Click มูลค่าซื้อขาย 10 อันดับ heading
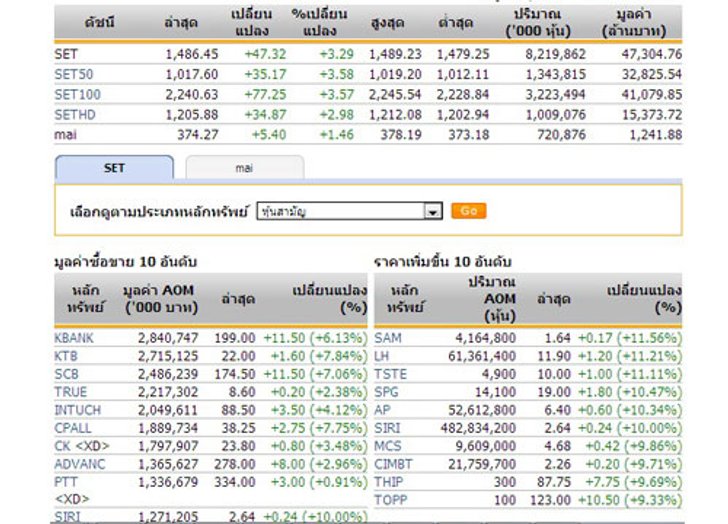Screen dimensions: 728x524 125,262
